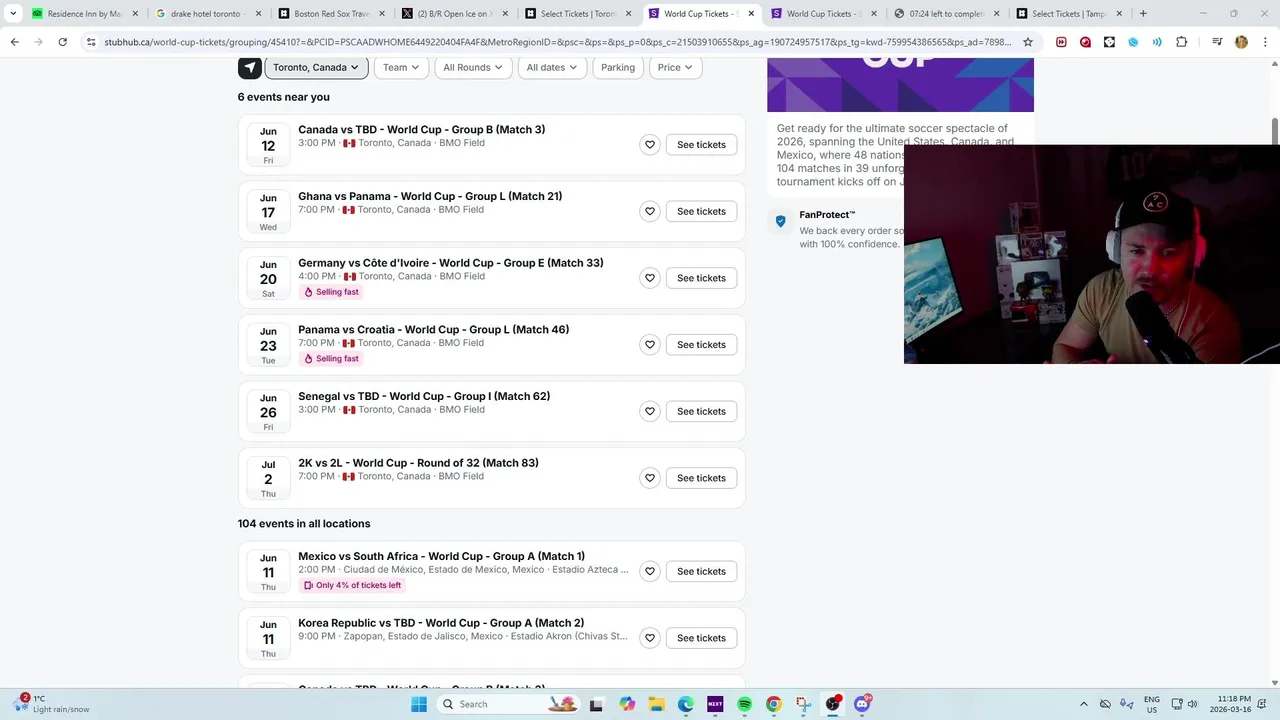Favorite the 2K vs 2L match heart
1280x720 pixels.
click(650, 478)
